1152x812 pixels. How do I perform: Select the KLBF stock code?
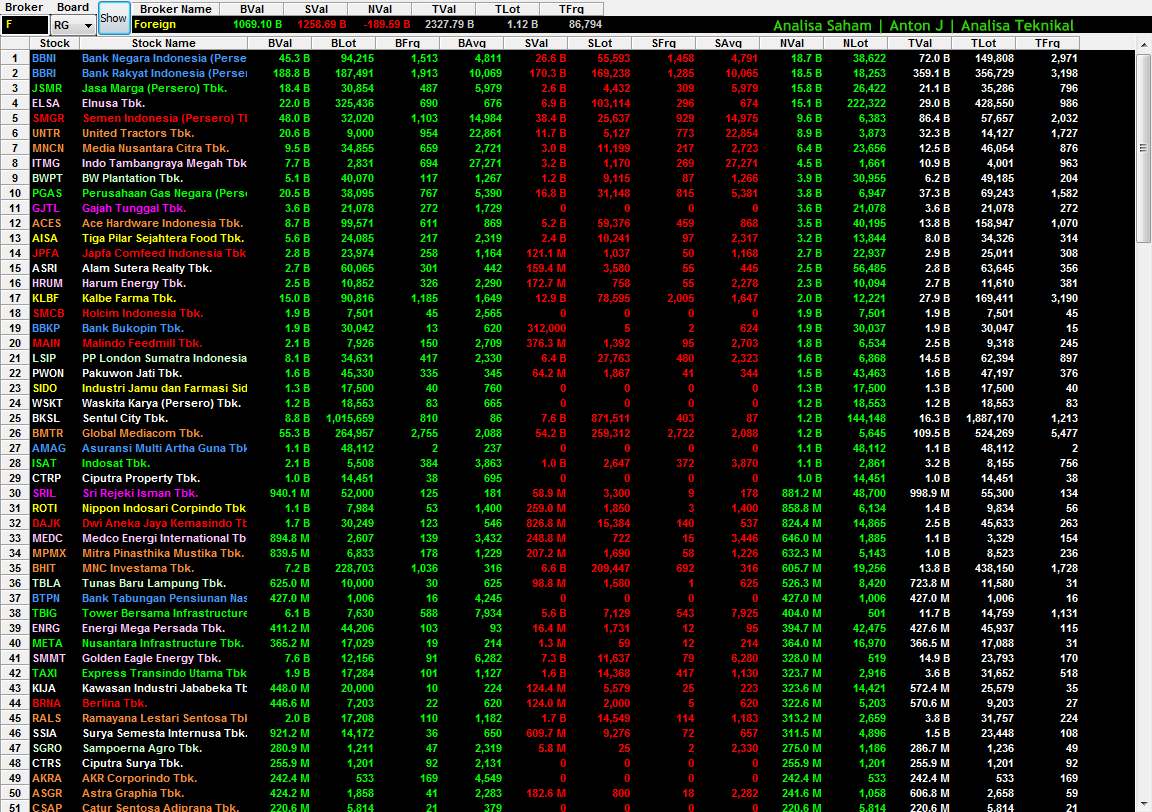point(46,298)
